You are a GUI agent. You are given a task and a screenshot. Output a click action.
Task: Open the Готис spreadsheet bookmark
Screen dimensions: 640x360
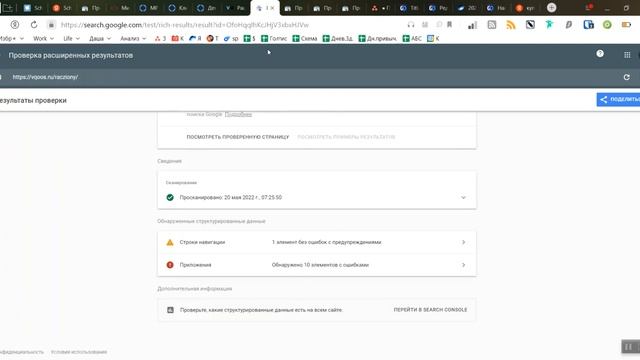point(274,39)
